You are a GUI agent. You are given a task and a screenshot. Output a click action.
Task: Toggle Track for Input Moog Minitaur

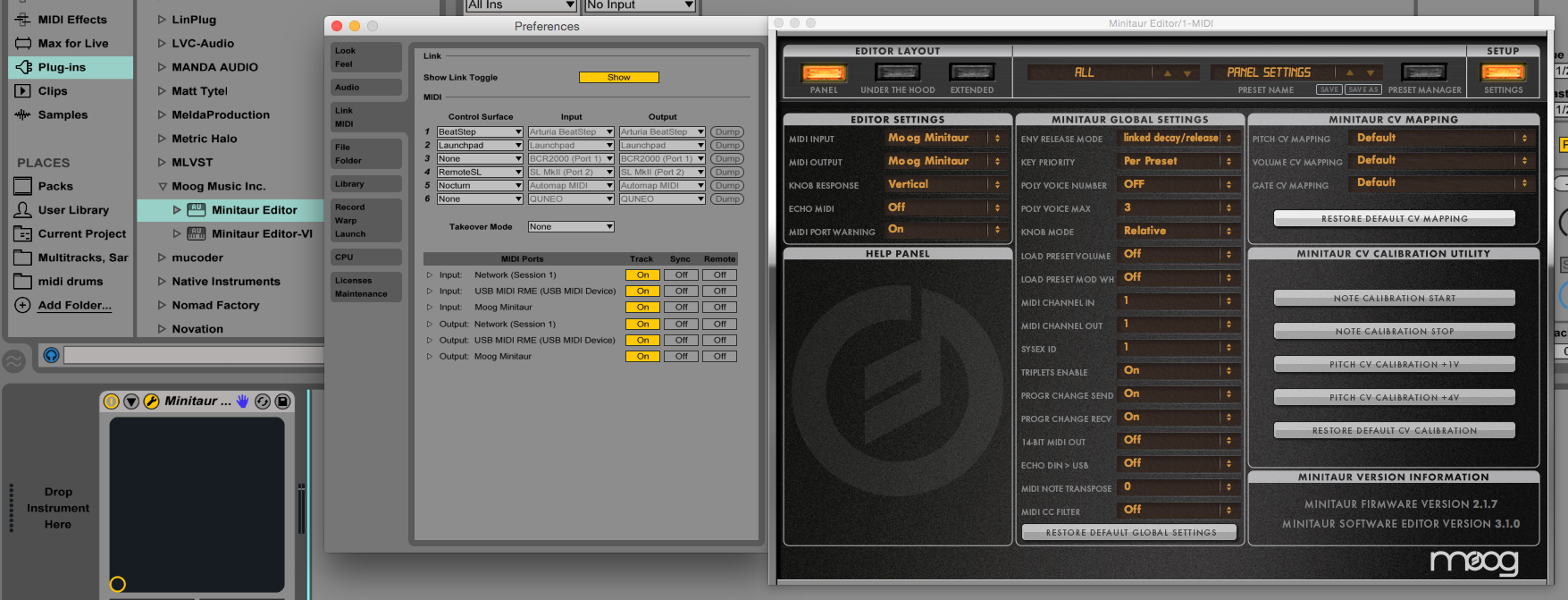pyautogui.click(x=642, y=308)
